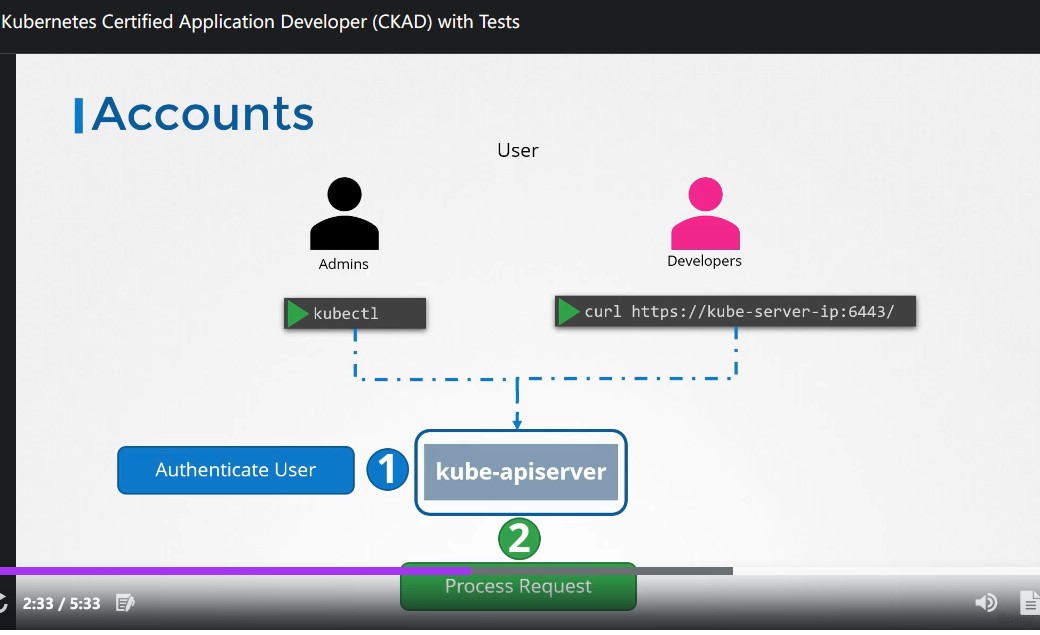Viewport: 1040px width, 635px height.
Task: Click the 2:33 / 5:33 time display
Action: click(x=62, y=603)
